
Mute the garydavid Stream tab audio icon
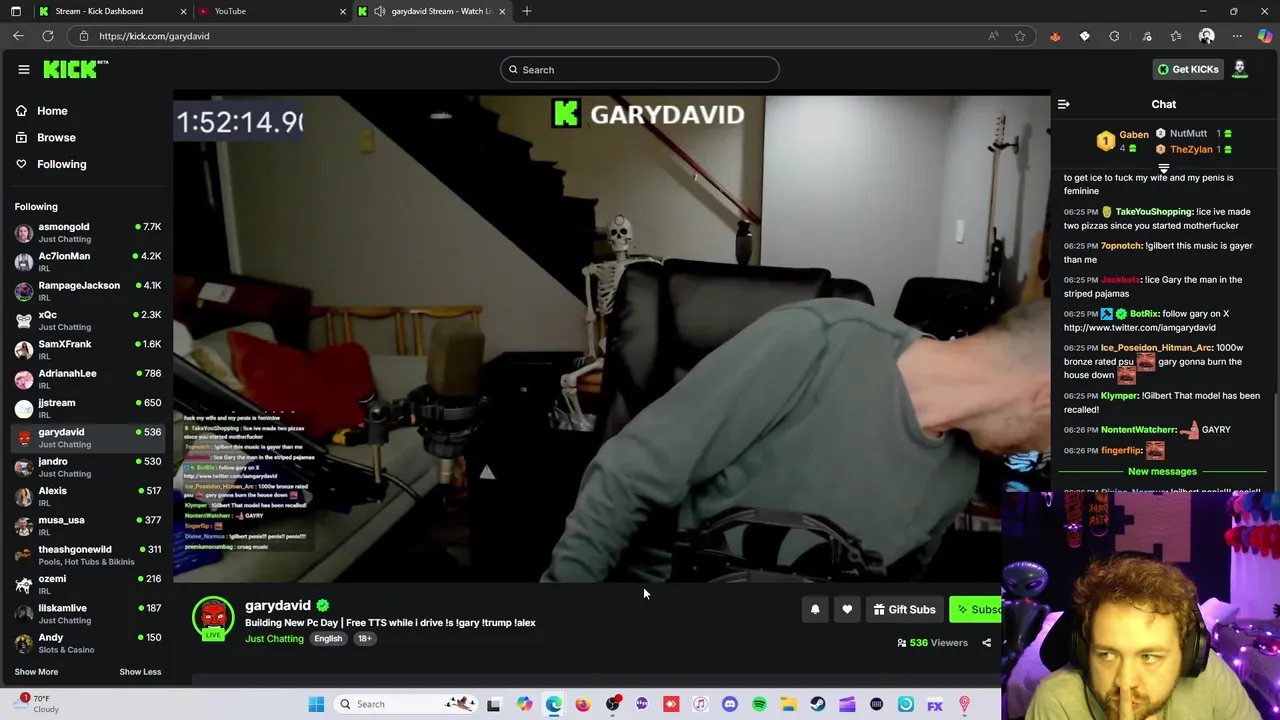point(379,11)
